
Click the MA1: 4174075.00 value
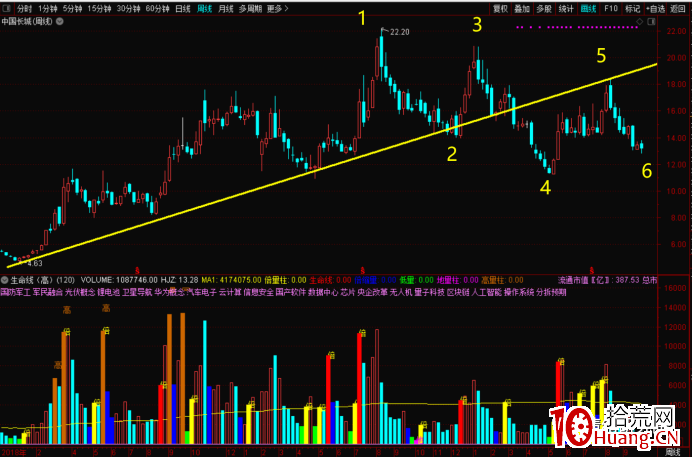tap(231, 280)
